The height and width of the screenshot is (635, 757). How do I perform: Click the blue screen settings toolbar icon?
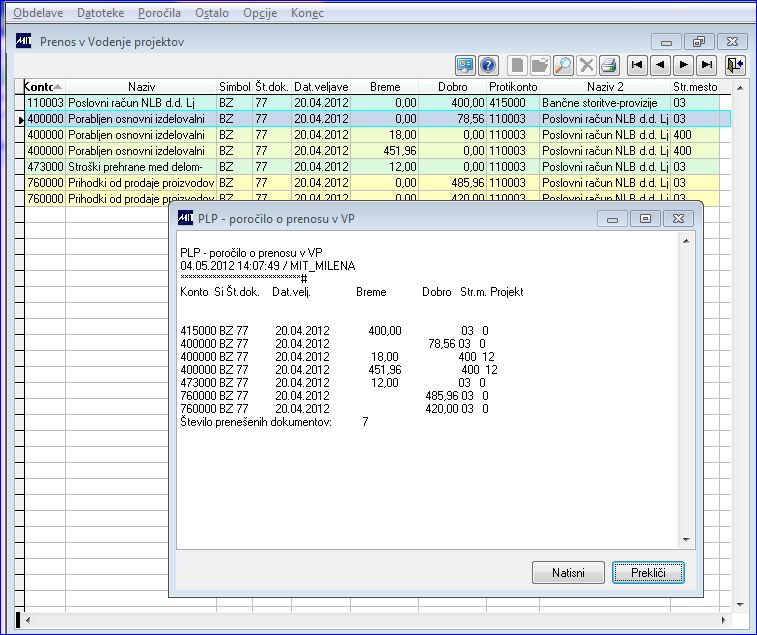(x=466, y=66)
